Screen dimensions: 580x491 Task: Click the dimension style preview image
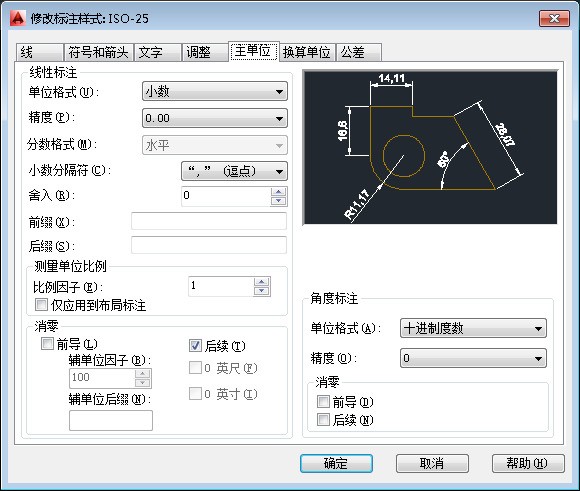430,147
